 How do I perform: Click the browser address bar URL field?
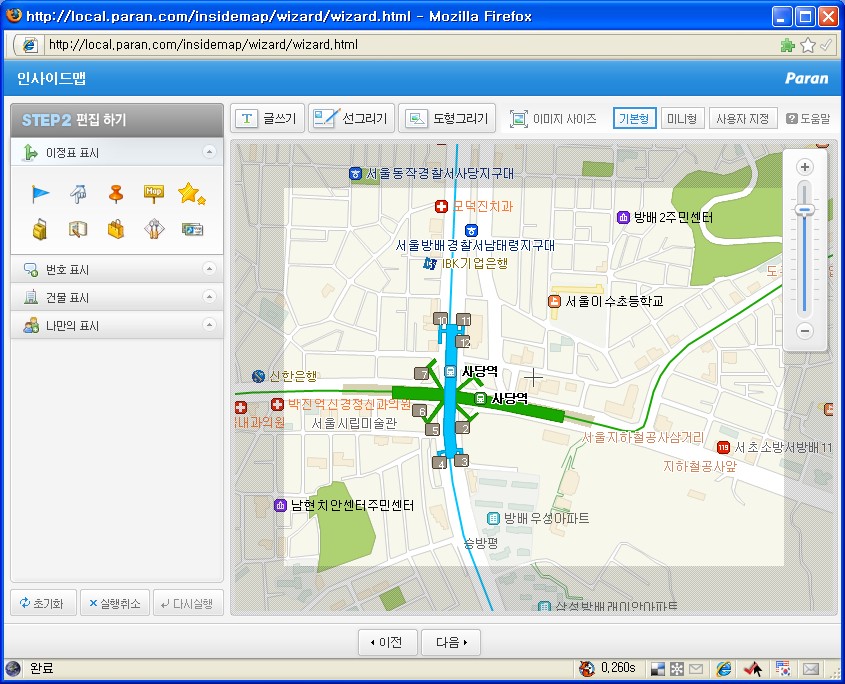tap(410, 45)
